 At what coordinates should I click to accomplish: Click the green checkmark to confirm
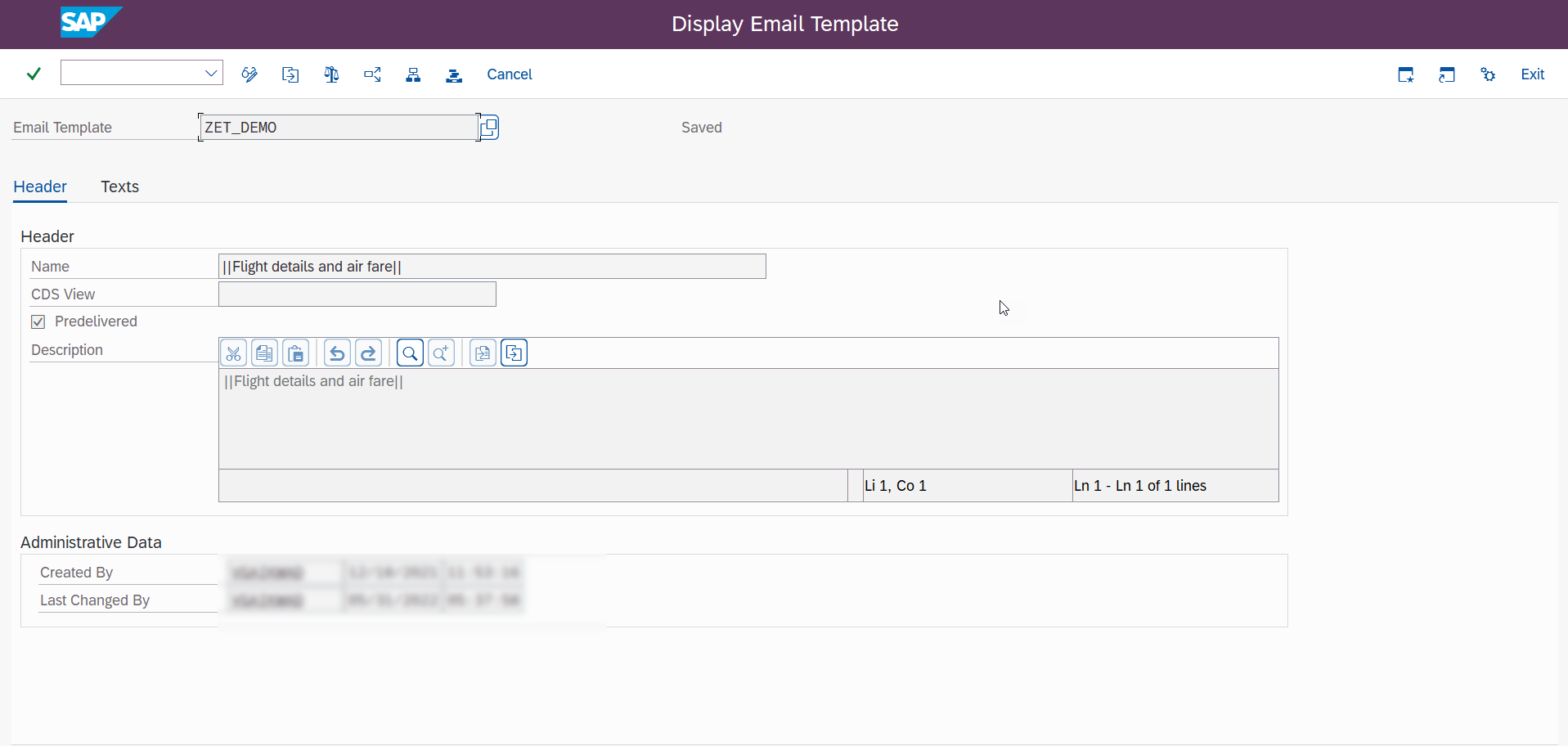coord(33,73)
